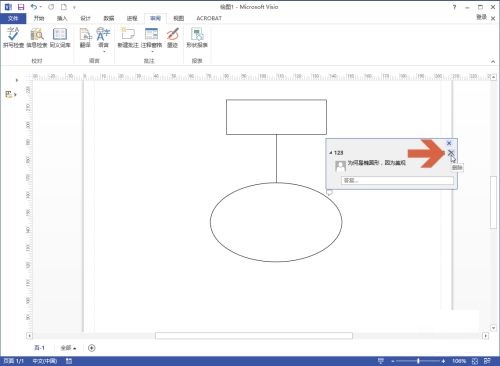Screen dimensions: 500x366
Task: Click the horizontal scrollbar left arrow
Action: 29,336
